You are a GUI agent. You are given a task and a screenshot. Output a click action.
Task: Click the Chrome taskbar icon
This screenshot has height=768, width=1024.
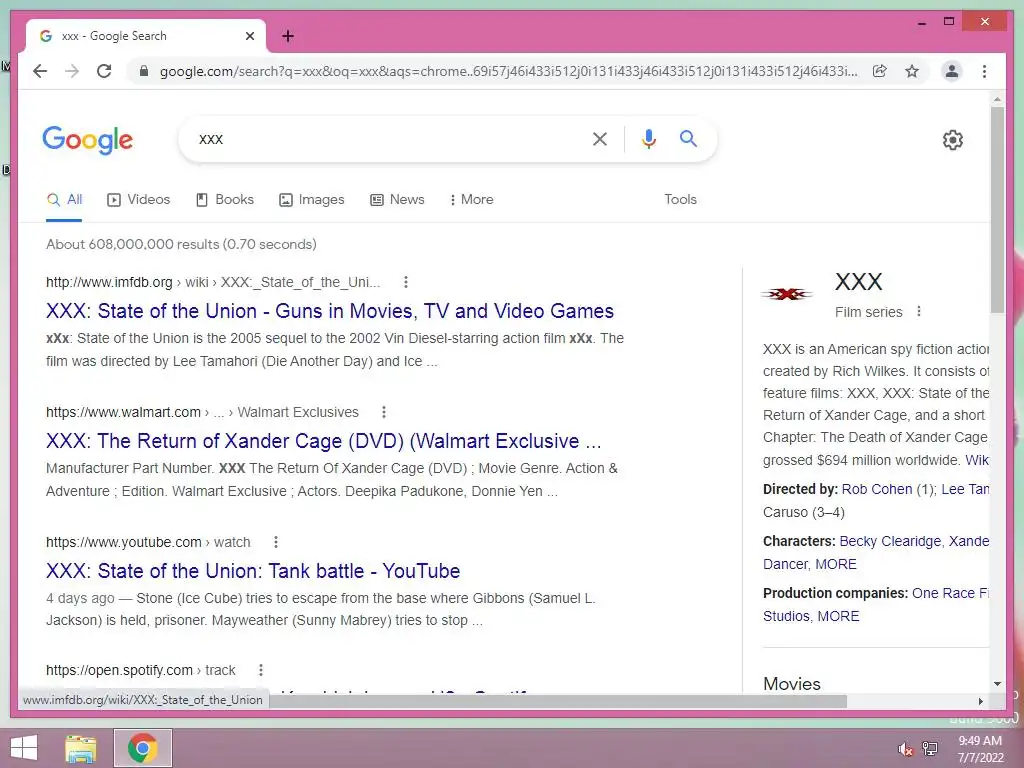[x=143, y=748]
